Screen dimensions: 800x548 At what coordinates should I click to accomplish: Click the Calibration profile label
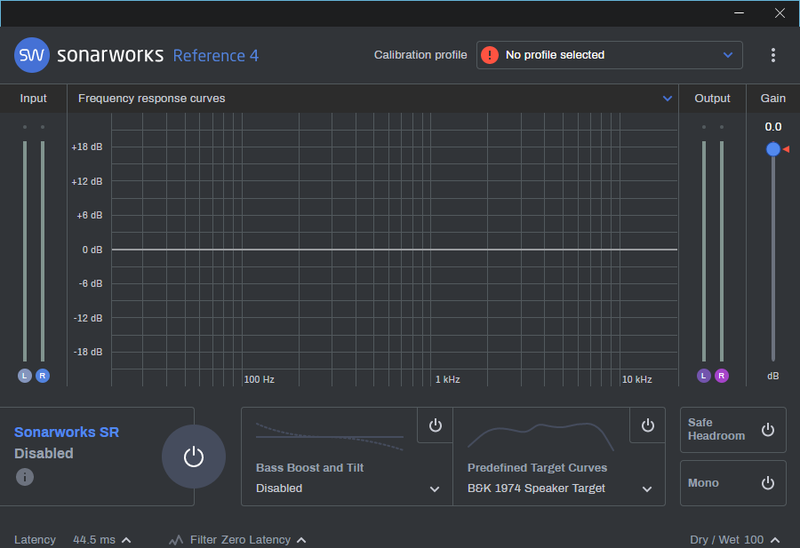(x=420, y=55)
